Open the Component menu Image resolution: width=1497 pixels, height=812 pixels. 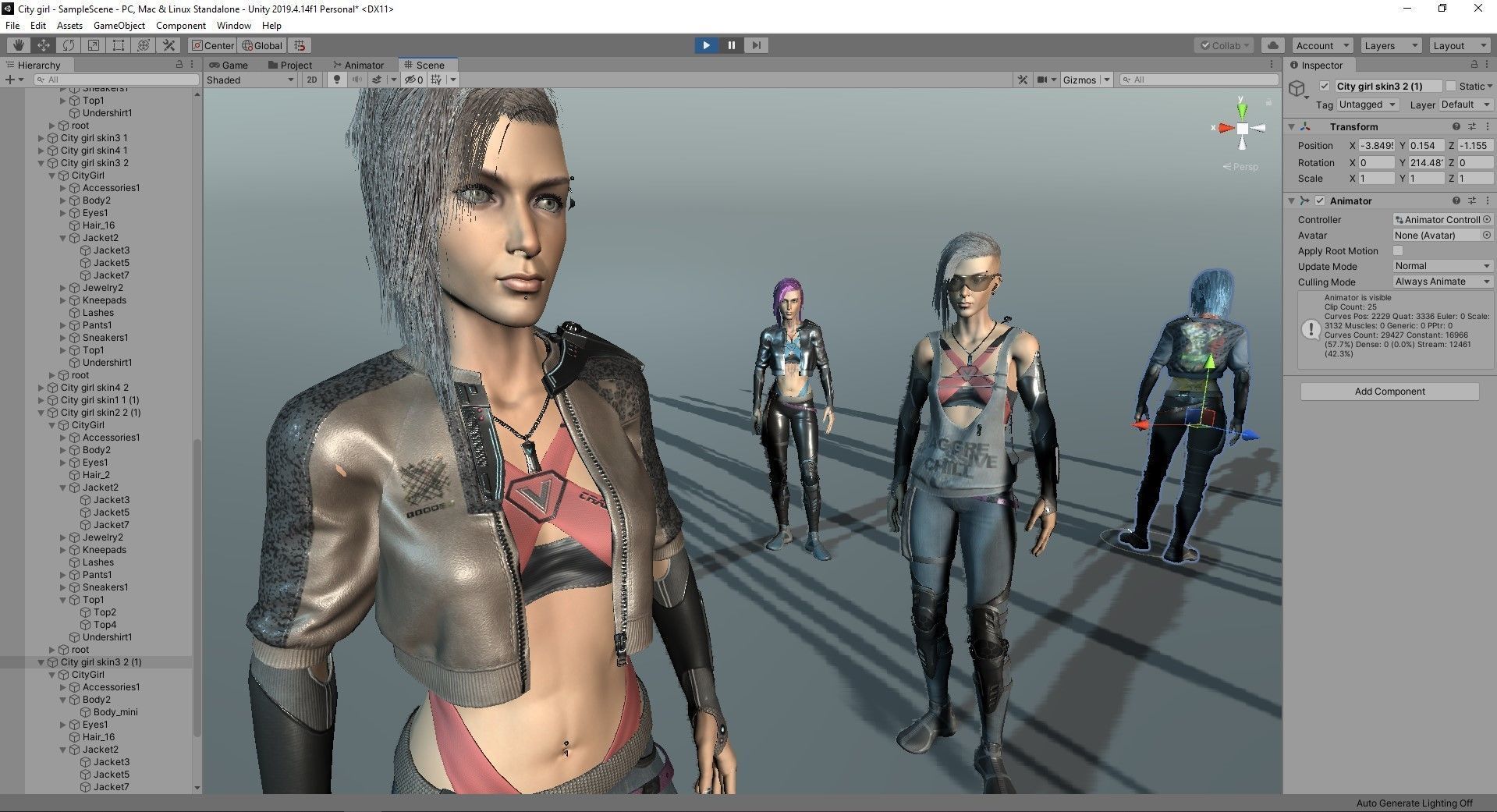coord(181,26)
